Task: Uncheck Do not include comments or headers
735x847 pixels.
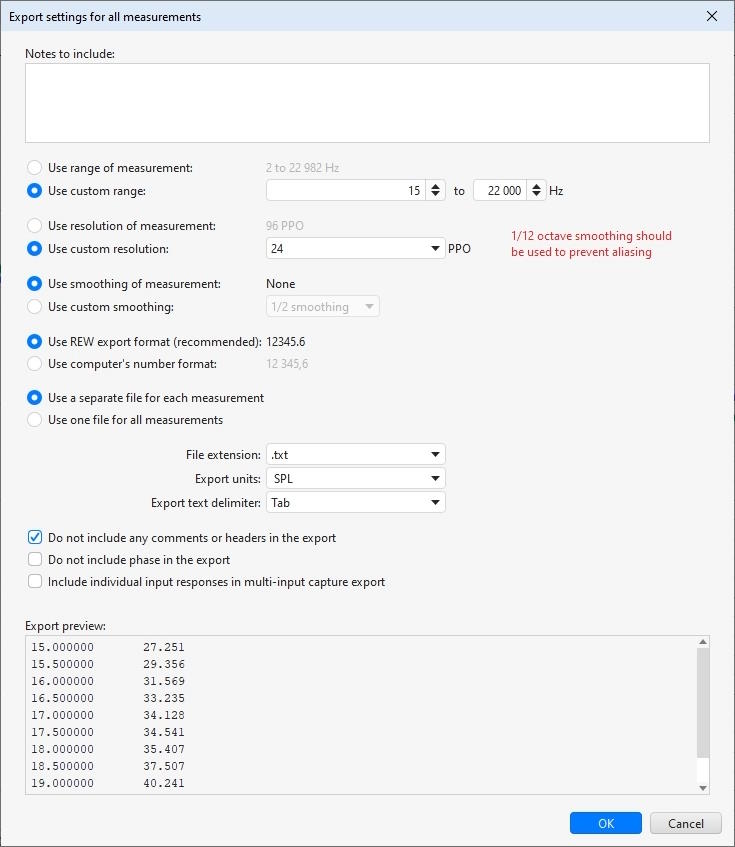Action: point(35,538)
